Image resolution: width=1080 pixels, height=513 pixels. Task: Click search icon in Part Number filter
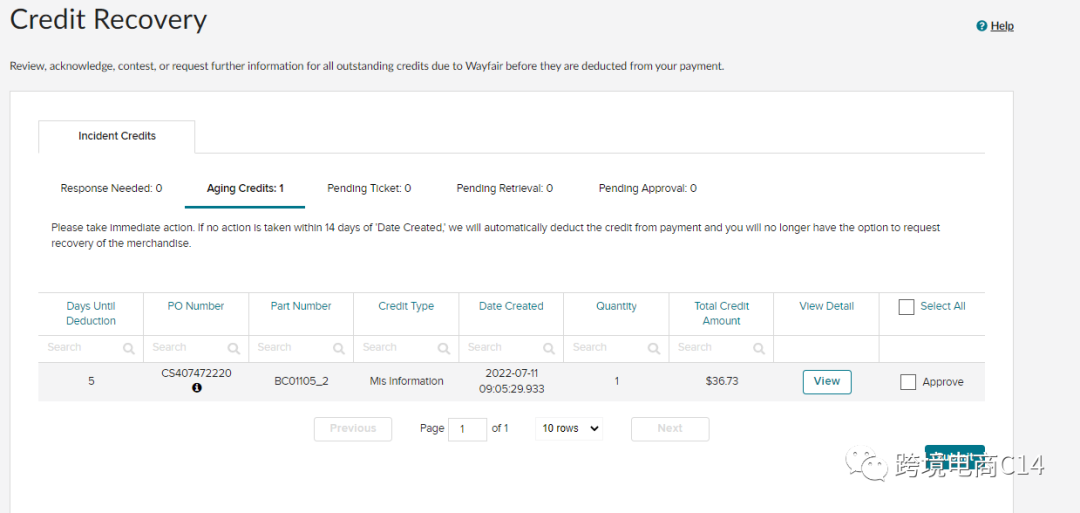pos(338,349)
